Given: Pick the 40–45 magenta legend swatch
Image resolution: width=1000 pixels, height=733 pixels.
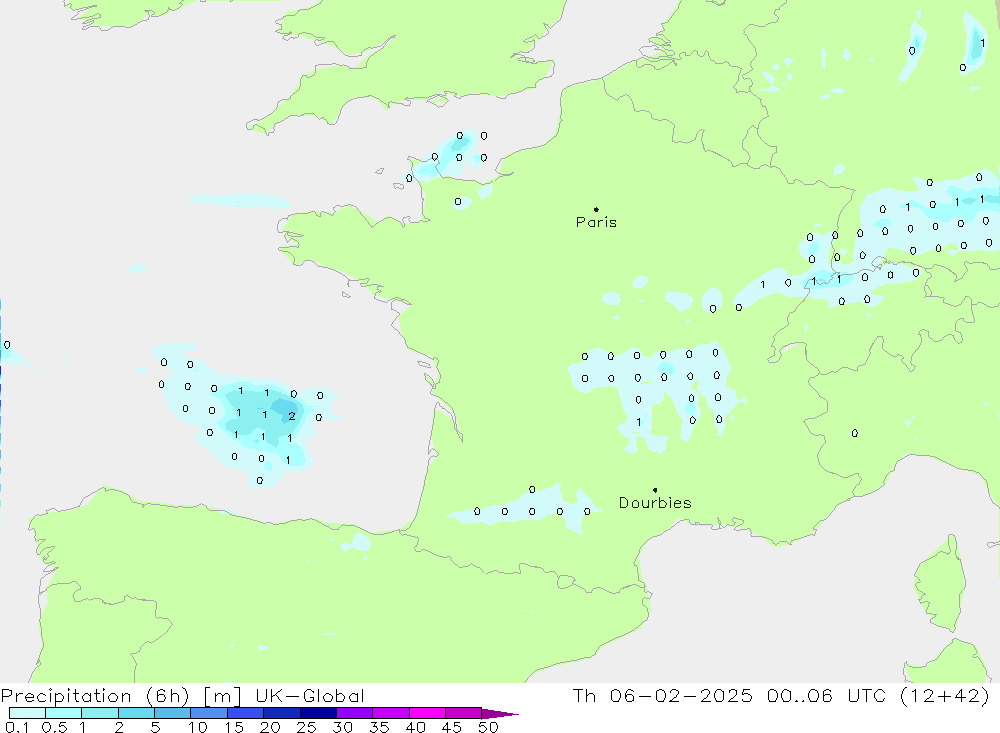Looking at the screenshot, I should [x=427, y=713].
